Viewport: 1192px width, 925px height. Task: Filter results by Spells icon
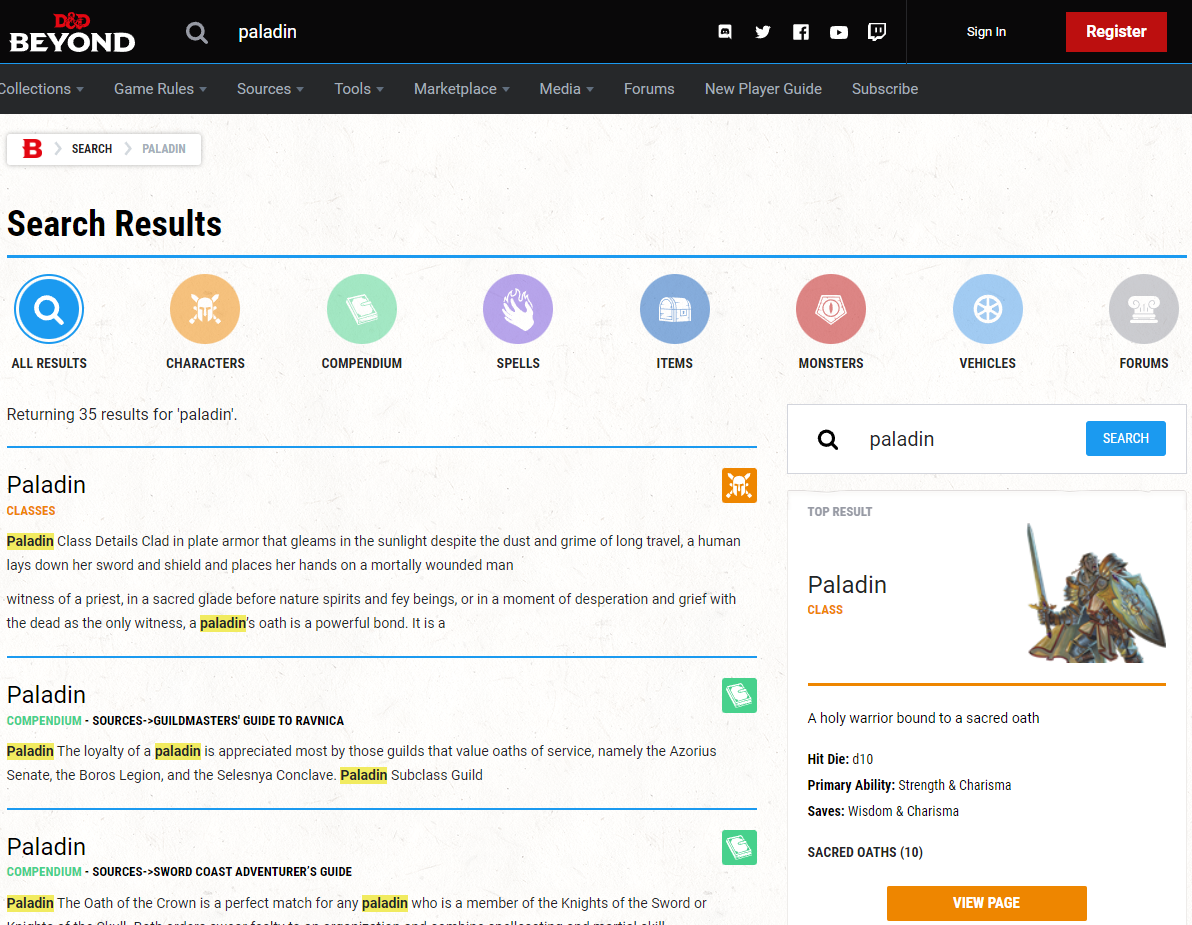518,309
